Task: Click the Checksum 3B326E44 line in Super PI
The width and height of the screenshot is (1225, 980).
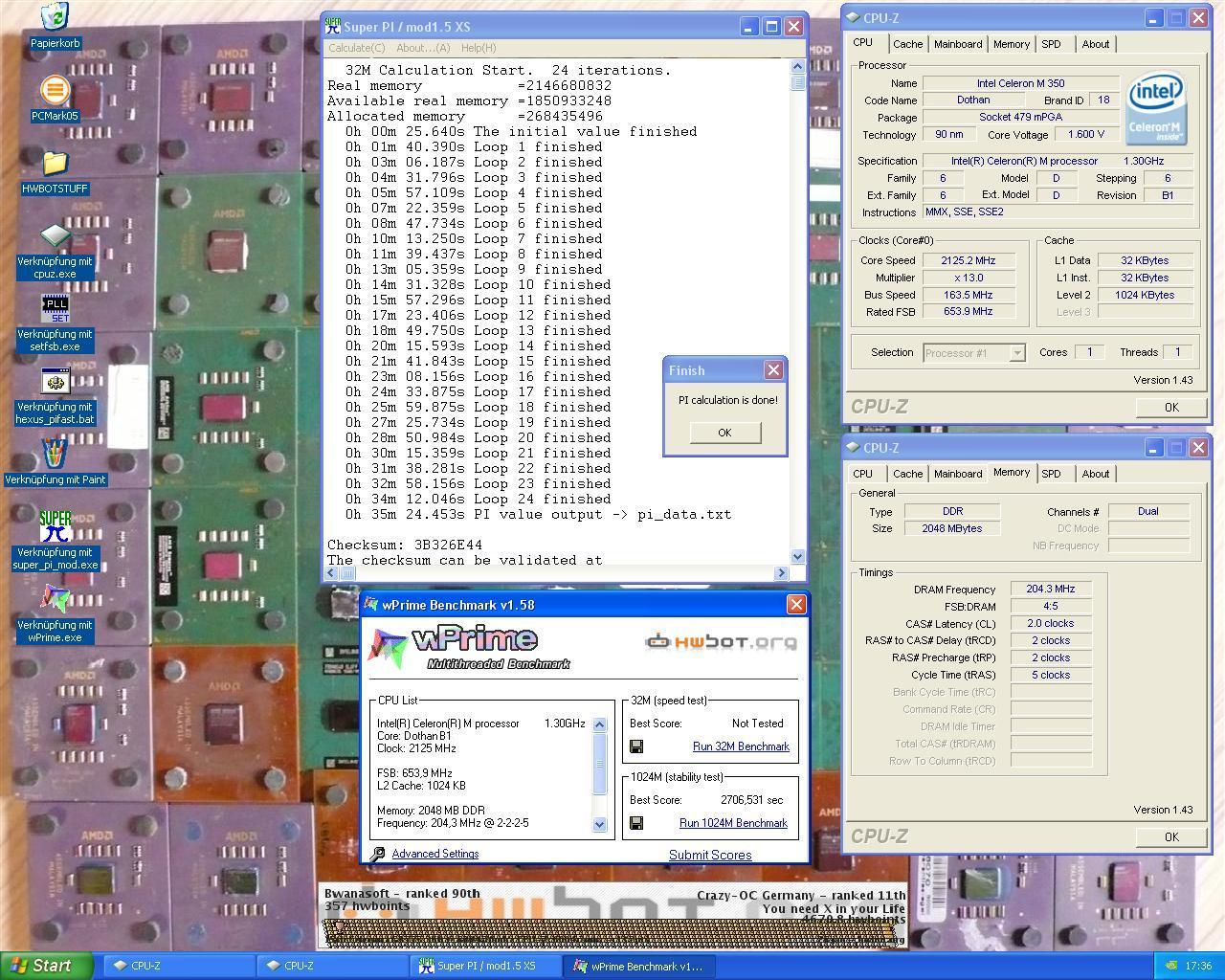Action: pos(405,545)
